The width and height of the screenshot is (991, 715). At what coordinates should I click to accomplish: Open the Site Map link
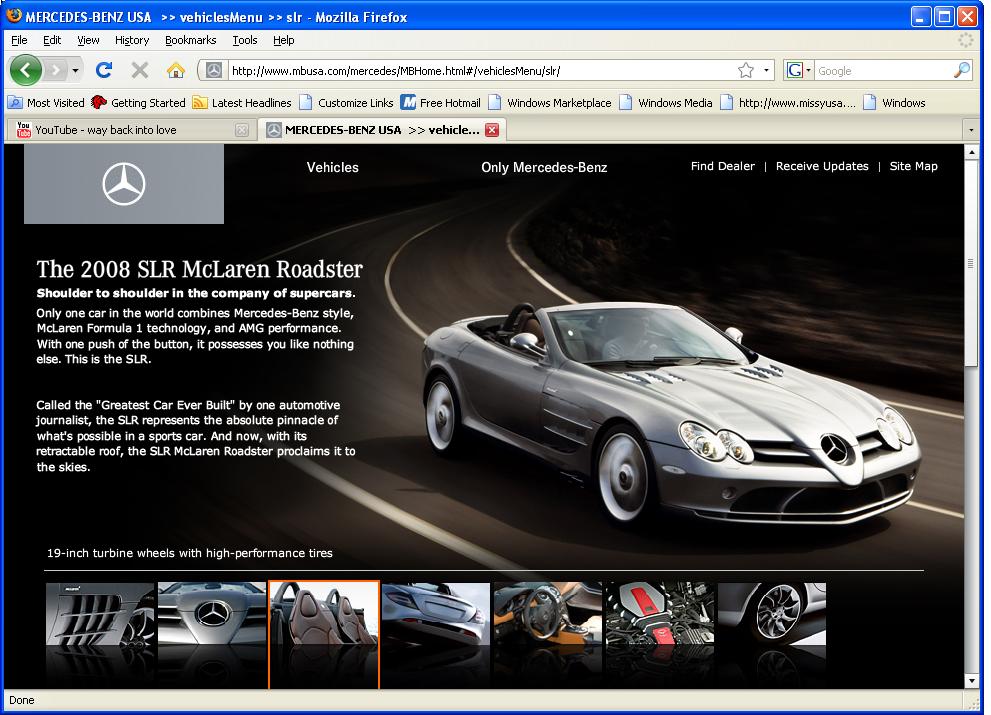tap(913, 166)
